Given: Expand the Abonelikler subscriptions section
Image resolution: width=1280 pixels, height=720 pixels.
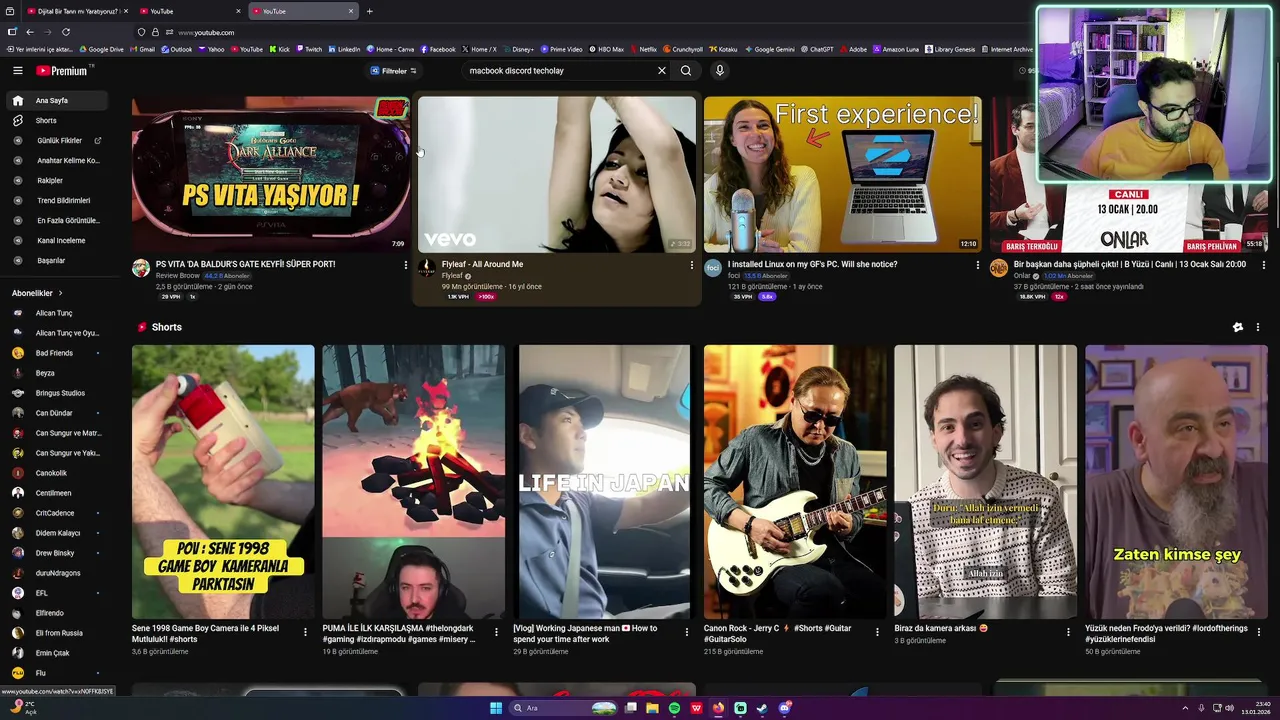Looking at the screenshot, I should [37, 293].
